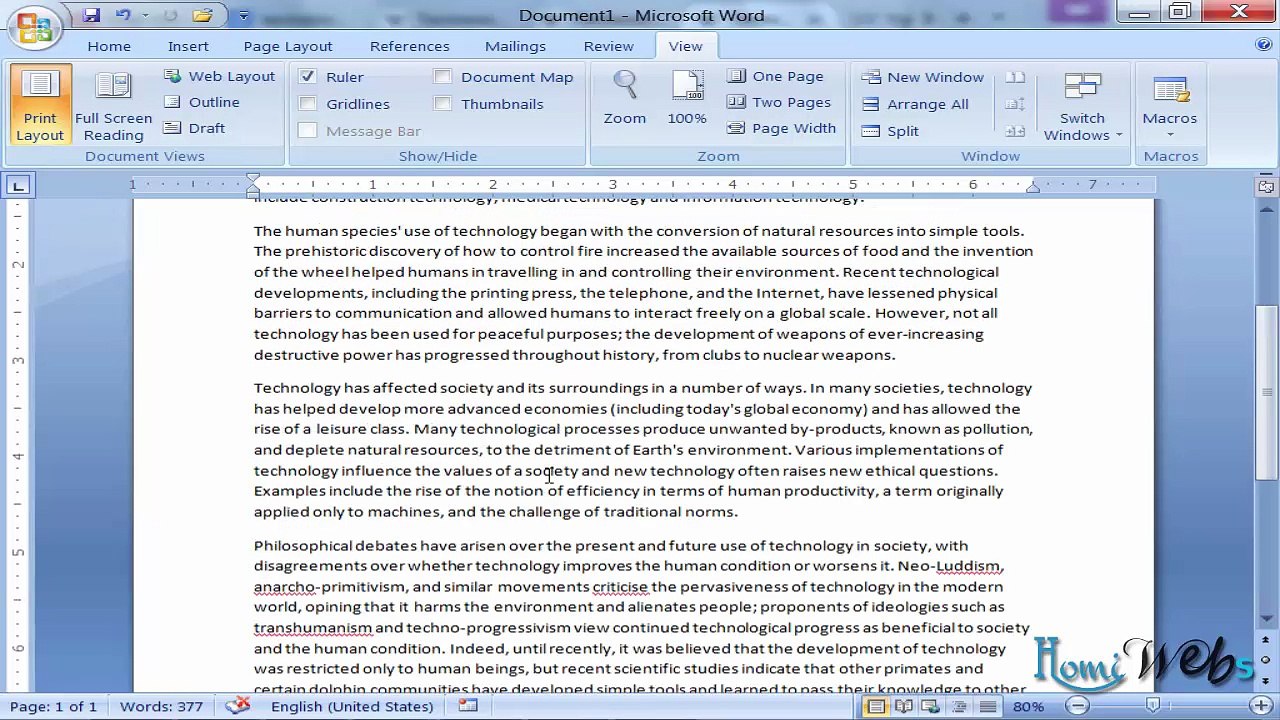Open Customize Quick Access Toolbar dropdown

pos(244,16)
